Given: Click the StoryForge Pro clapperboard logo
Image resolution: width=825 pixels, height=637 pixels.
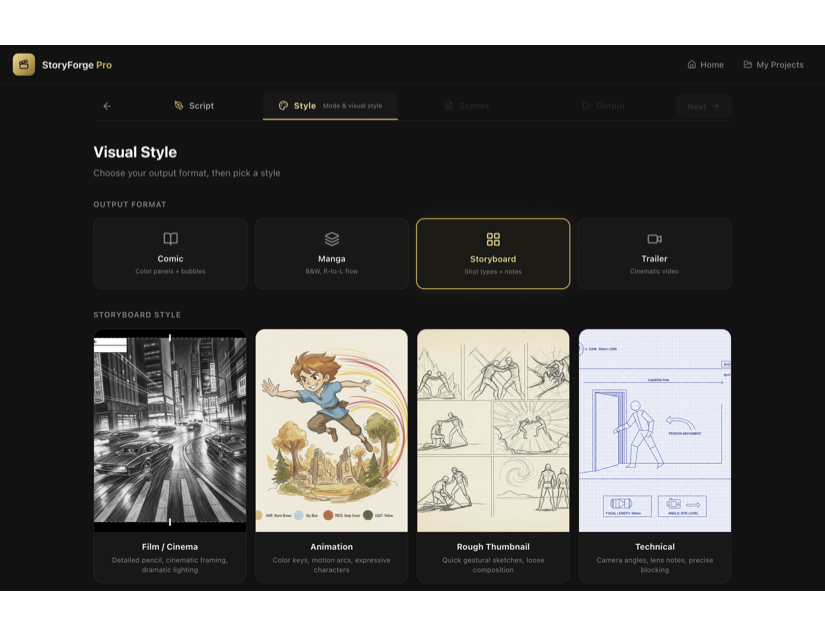Looking at the screenshot, I should tap(24, 65).
